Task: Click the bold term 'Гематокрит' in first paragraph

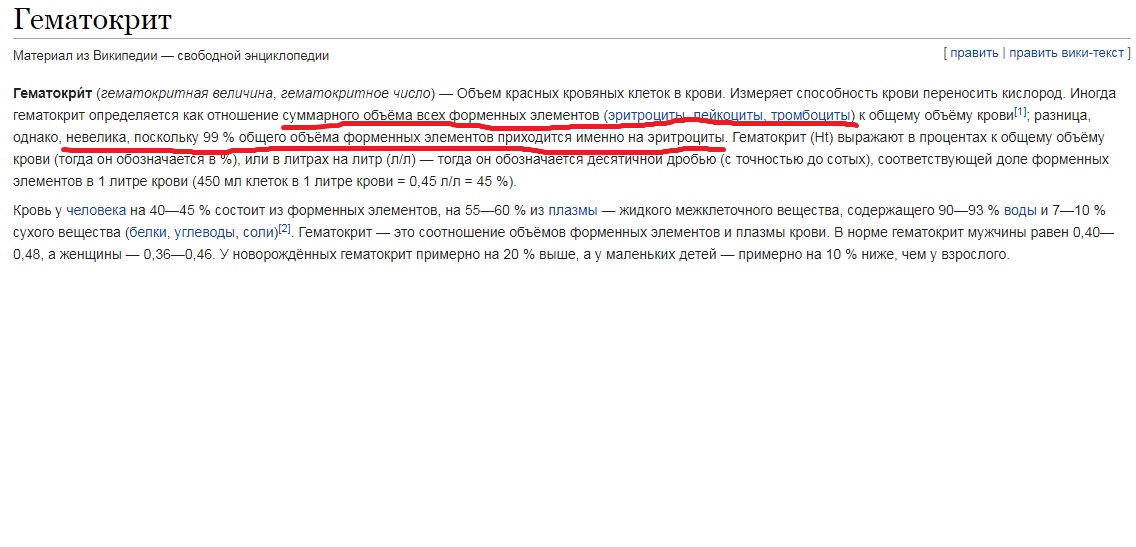Action: 52,93
